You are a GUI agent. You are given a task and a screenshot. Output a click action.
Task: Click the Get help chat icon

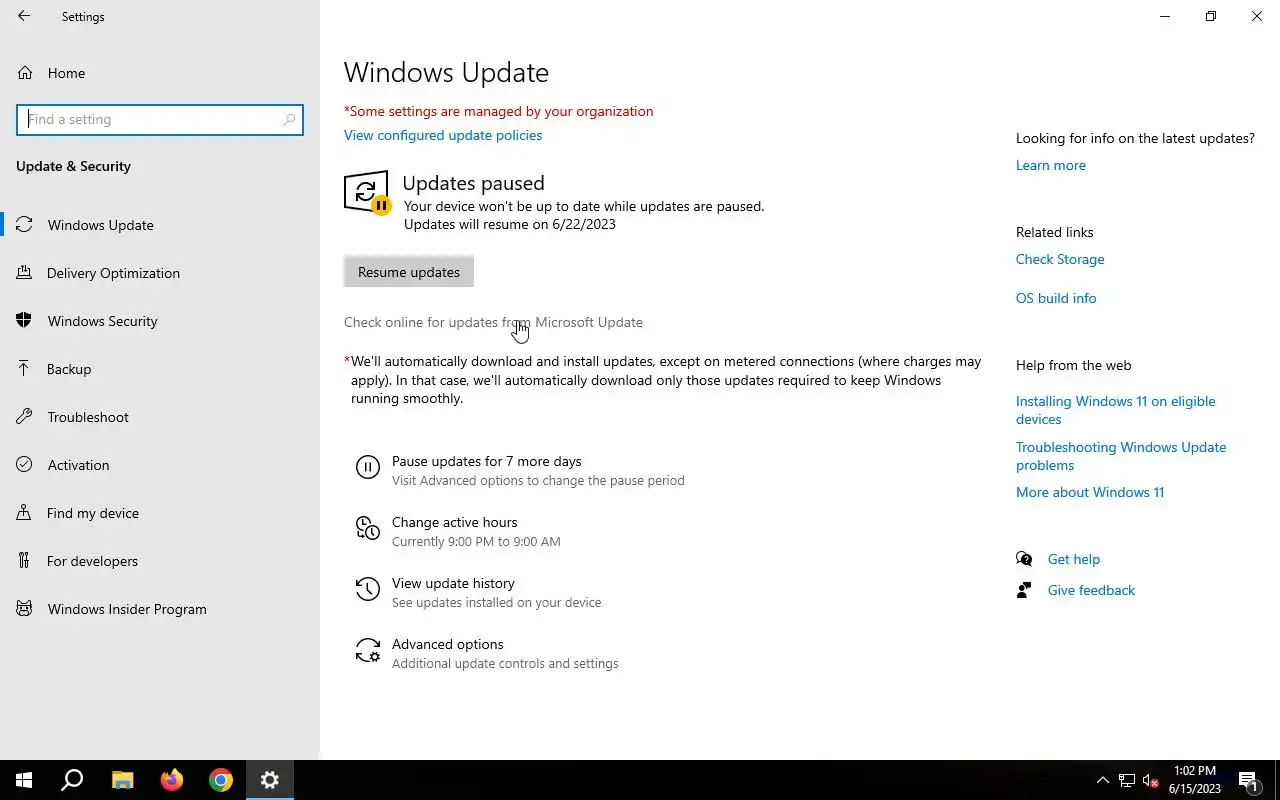(1024, 559)
